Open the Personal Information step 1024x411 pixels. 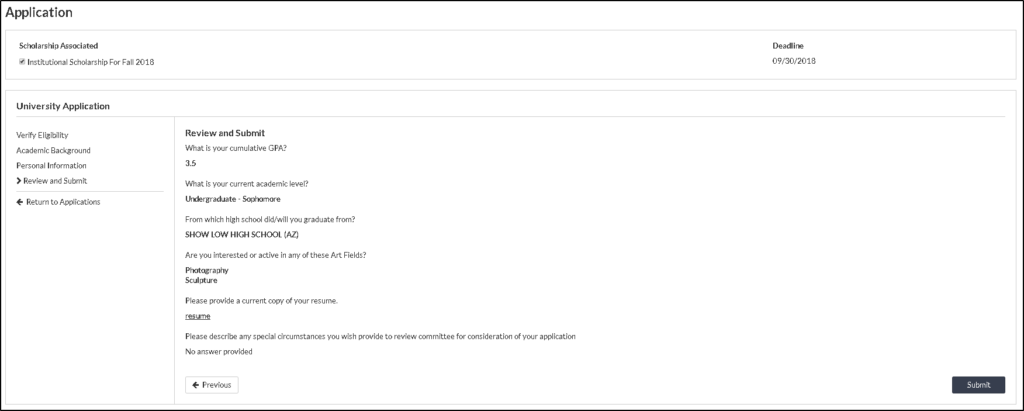[52, 166]
